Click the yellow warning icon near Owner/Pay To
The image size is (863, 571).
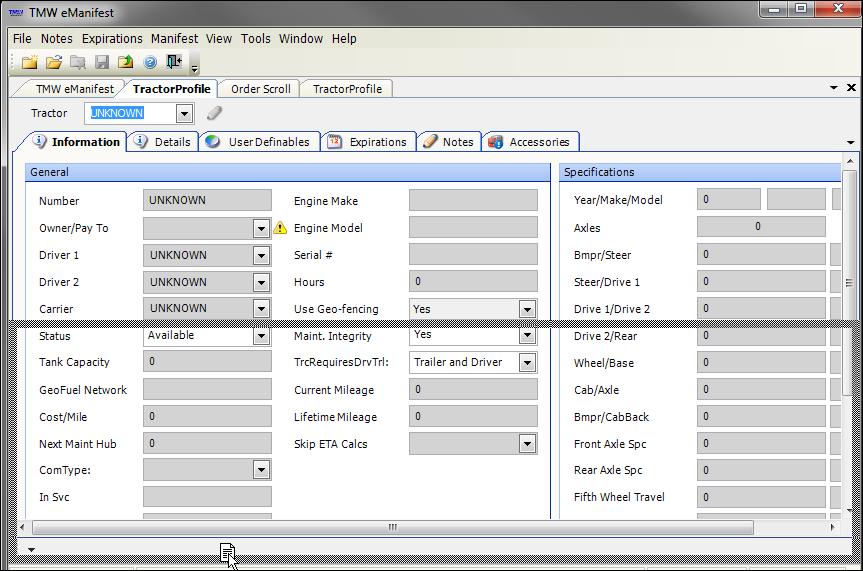(280, 228)
